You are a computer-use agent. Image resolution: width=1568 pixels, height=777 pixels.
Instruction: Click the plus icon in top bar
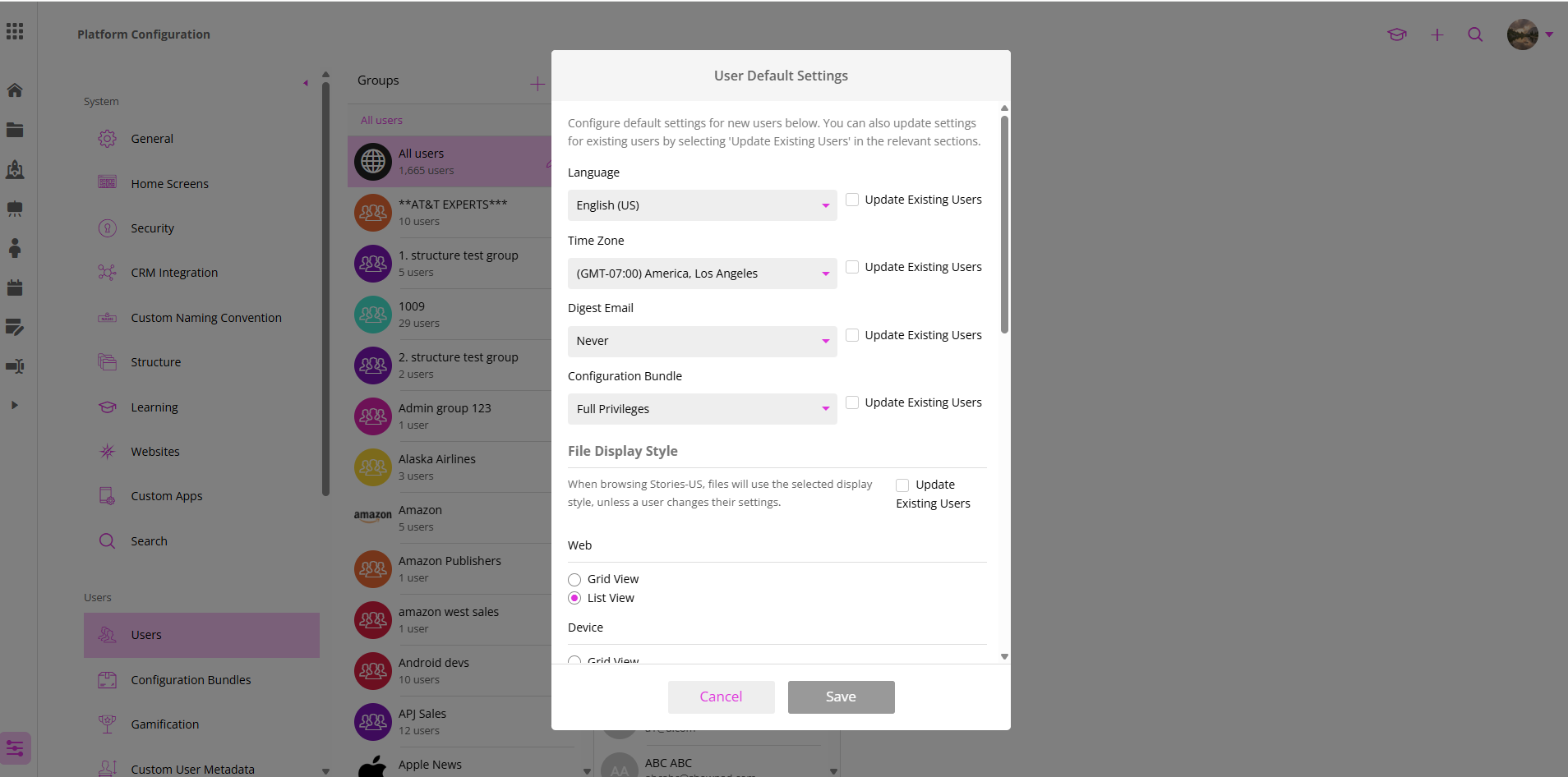coord(1437,34)
